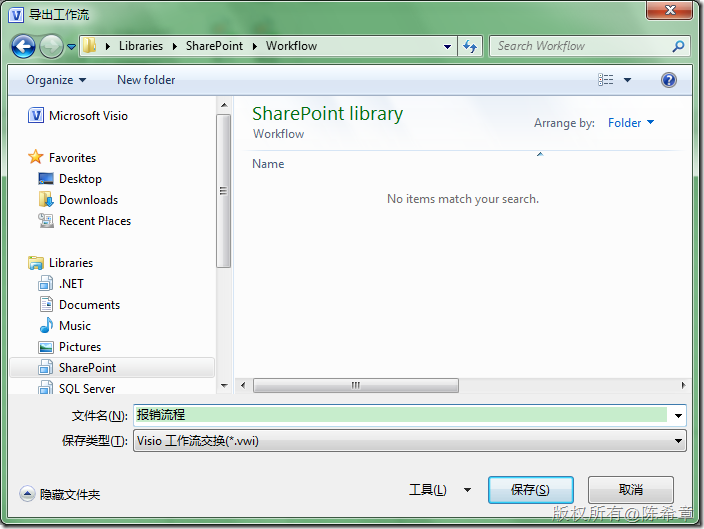This screenshot has height=529, width=704.
Task: Open Desktop from Favorites
Action: [x=80, y=179]
